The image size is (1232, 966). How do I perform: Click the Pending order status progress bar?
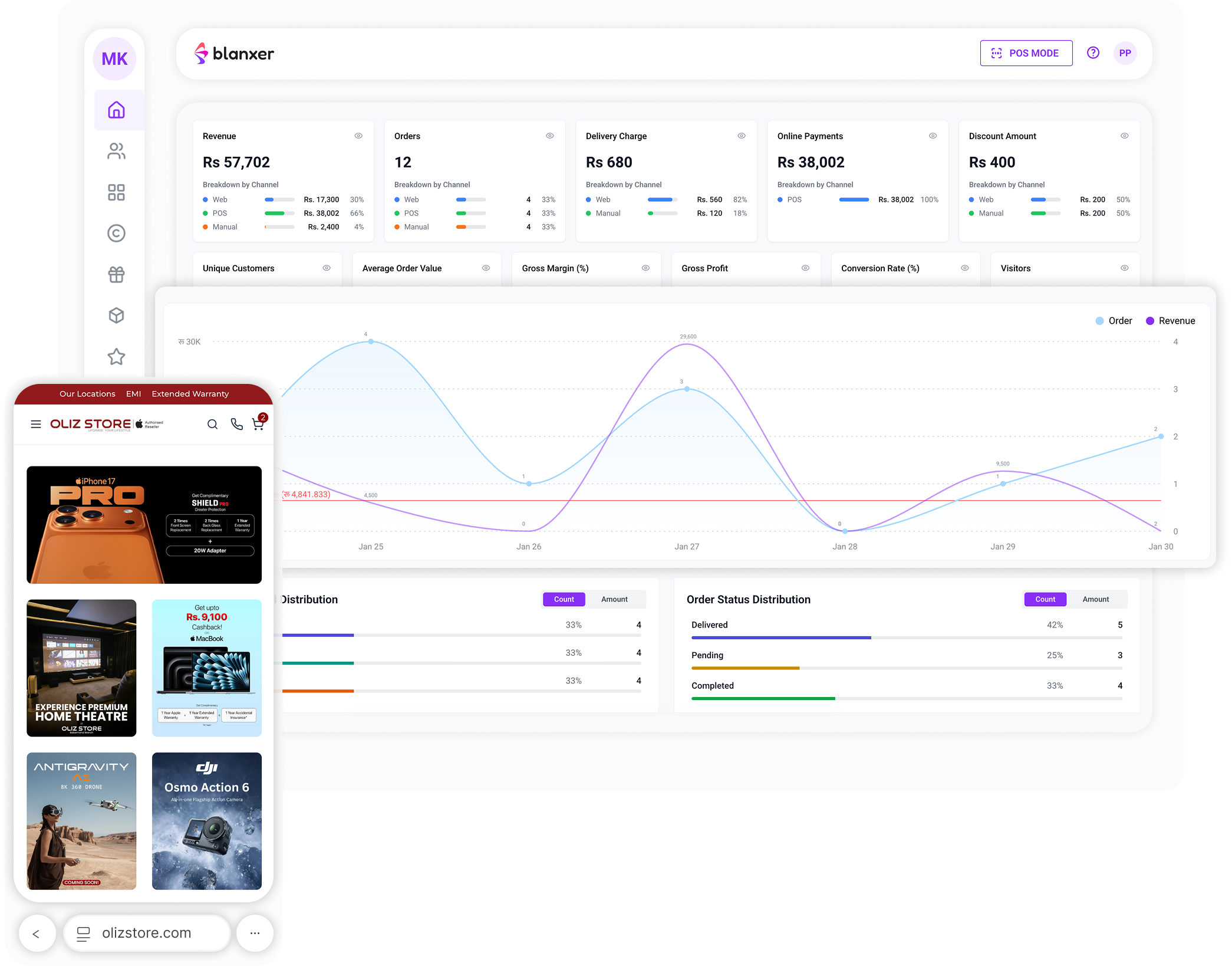(746, 668)
